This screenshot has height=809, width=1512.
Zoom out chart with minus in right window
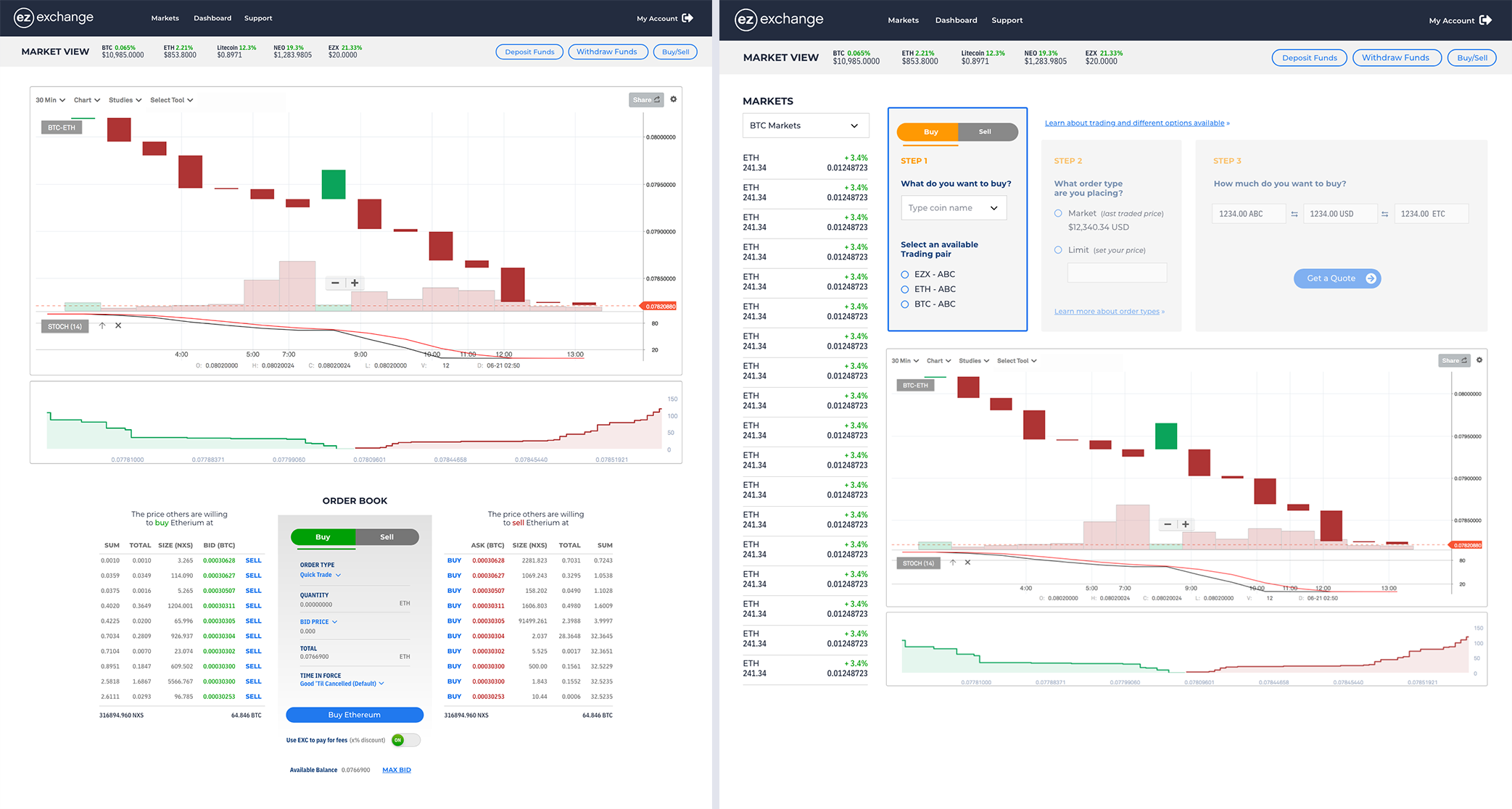click(1168, 524)
